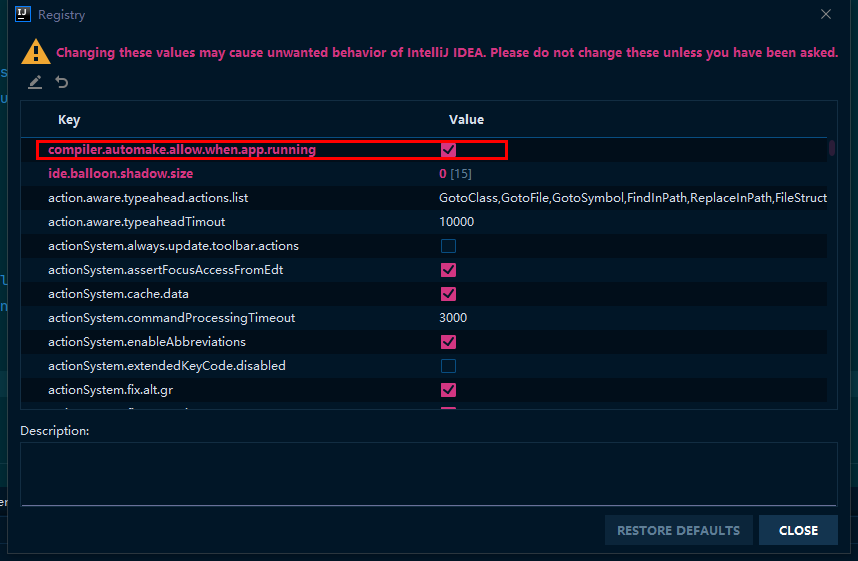The image size is (858, 561).
Task: Toggle actionSystem.assertFocusAccessFromEdt checkbox
Action: (448, 270)
